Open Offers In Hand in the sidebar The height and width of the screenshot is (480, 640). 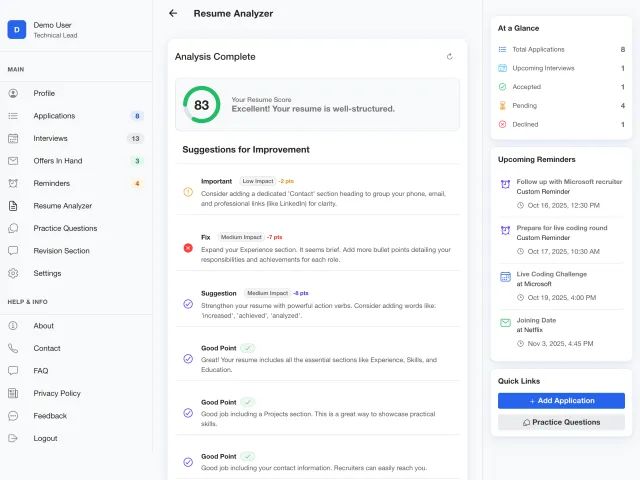pos(76,161)
